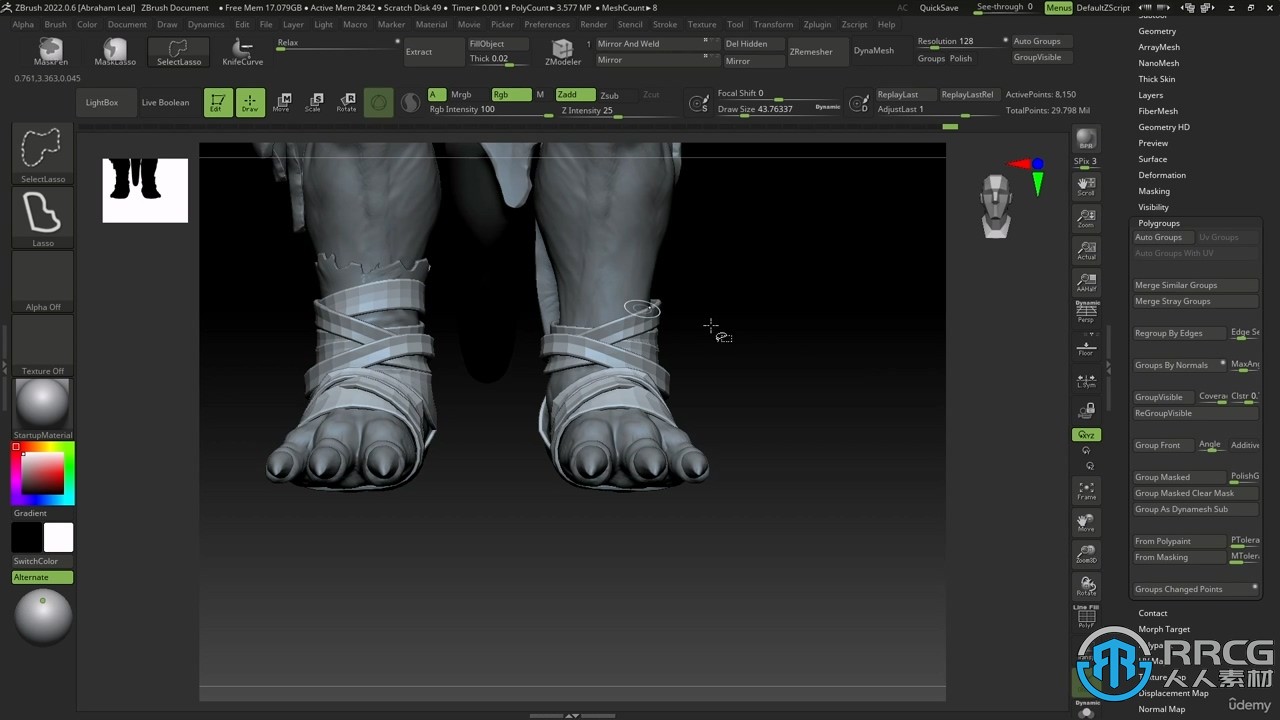Toggle the Mrgb mode
This screenshot has width=1280, height=720.
pyautogui.click(x=461, y=94)
